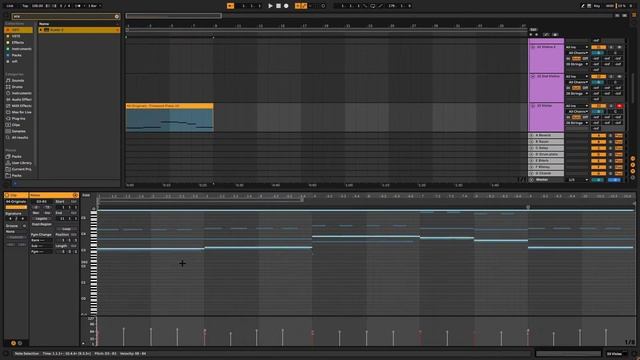Click the piano roll keyboard keys
Image resolution: width=640 pixels, height=360 pixels.
94,262
